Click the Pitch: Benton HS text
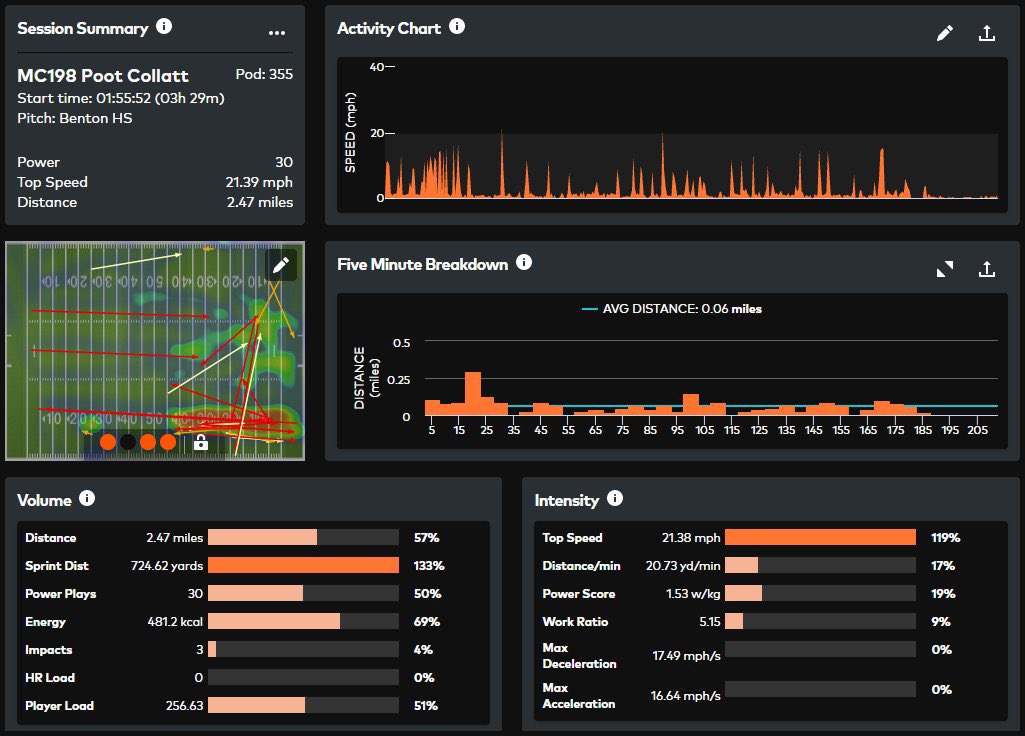This screenshot has height=736, width=1025. tap(75, 118)
